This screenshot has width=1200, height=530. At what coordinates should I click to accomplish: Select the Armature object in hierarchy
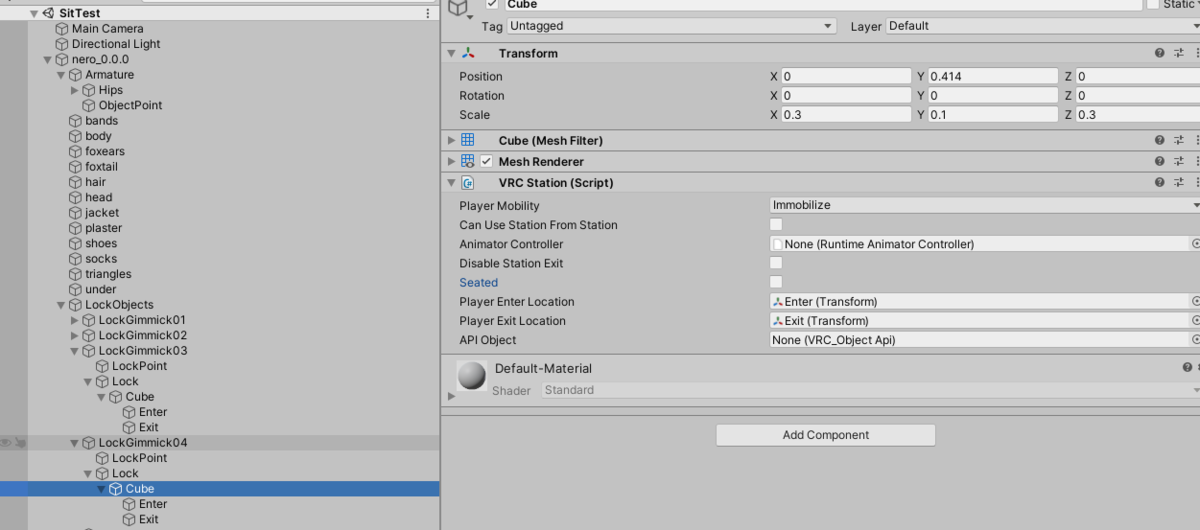pyautogui.click(x=110, y=75)
